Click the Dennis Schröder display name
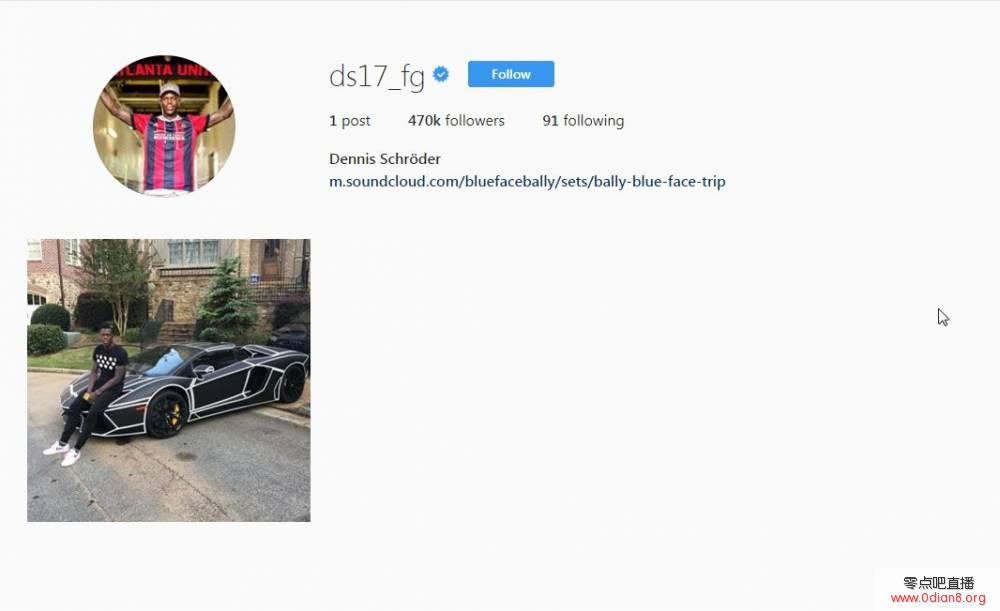The height and width of the screenshot is (611, 1000). pyautogui.click(x=385, y=159)
